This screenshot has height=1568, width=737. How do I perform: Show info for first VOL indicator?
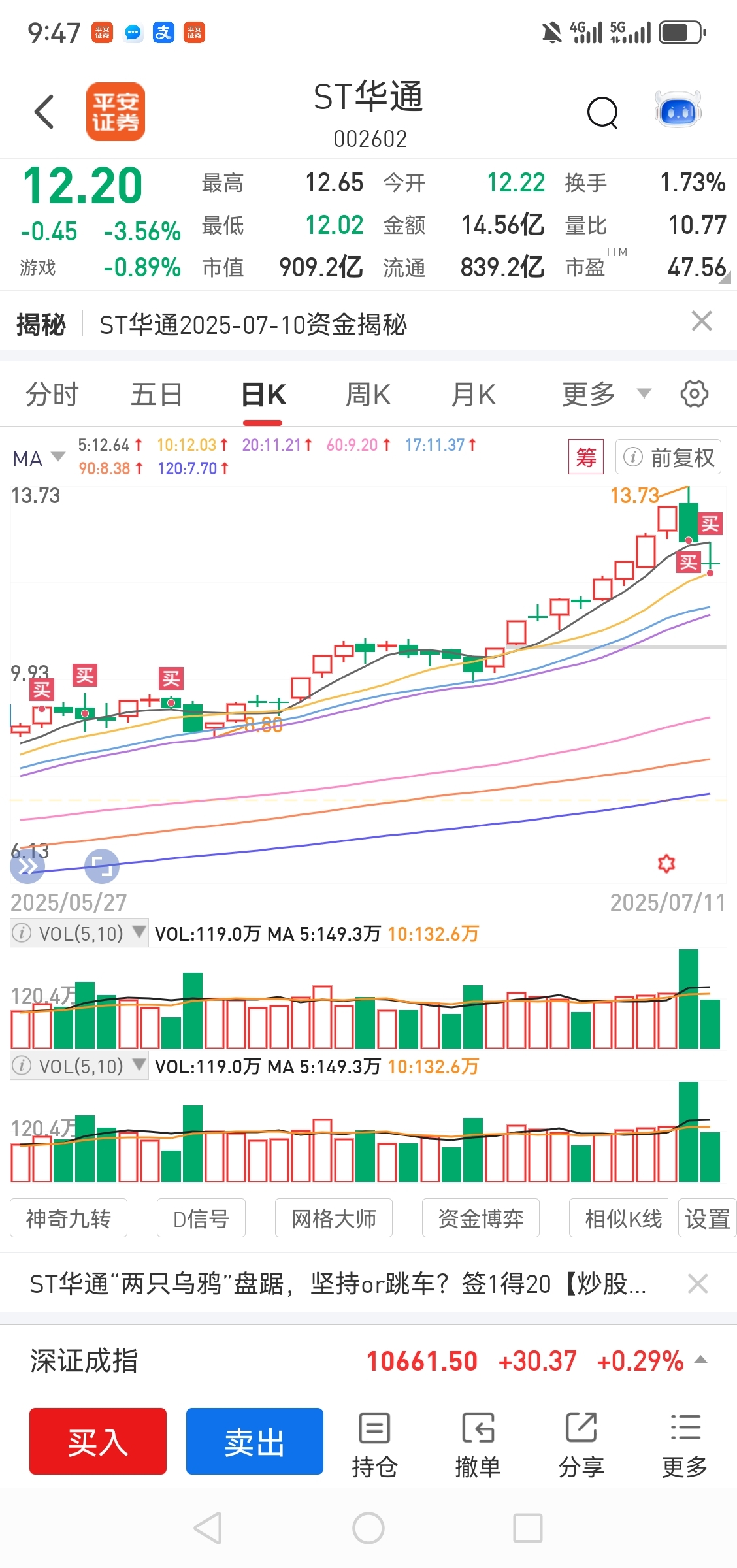point(22,933)
